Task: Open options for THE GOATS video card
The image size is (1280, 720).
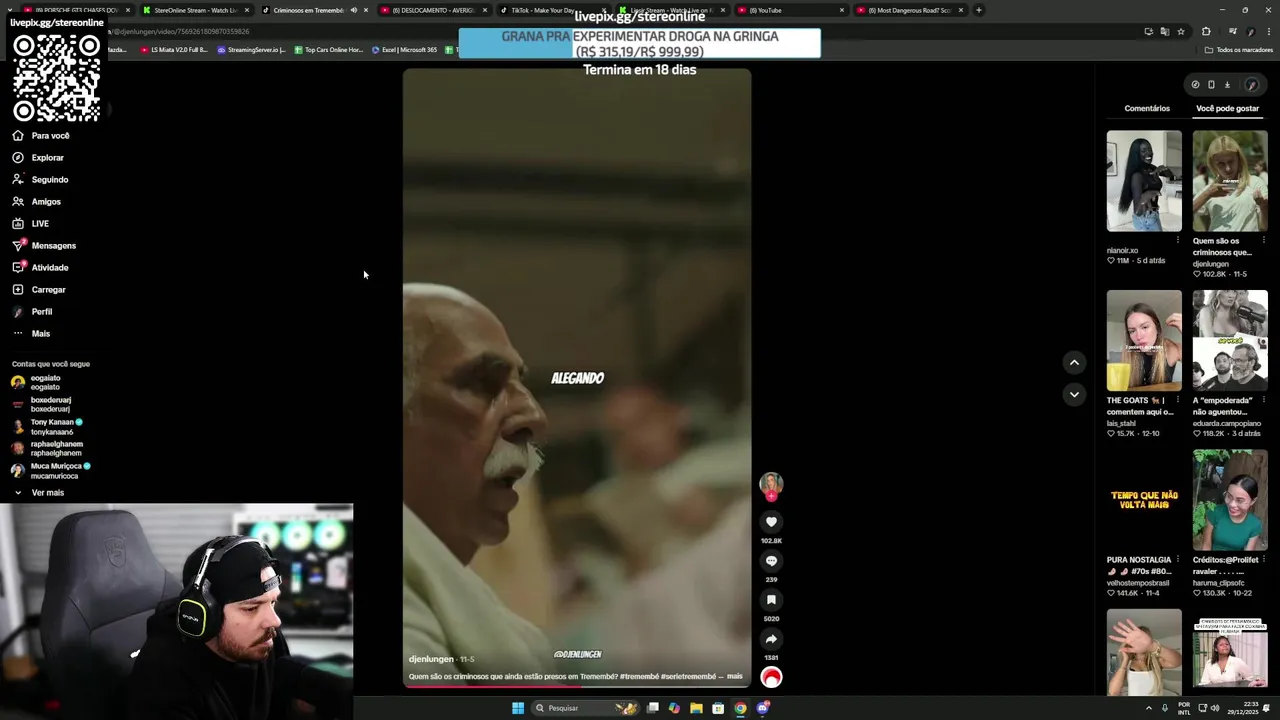Action: [x=1177, y=400]
